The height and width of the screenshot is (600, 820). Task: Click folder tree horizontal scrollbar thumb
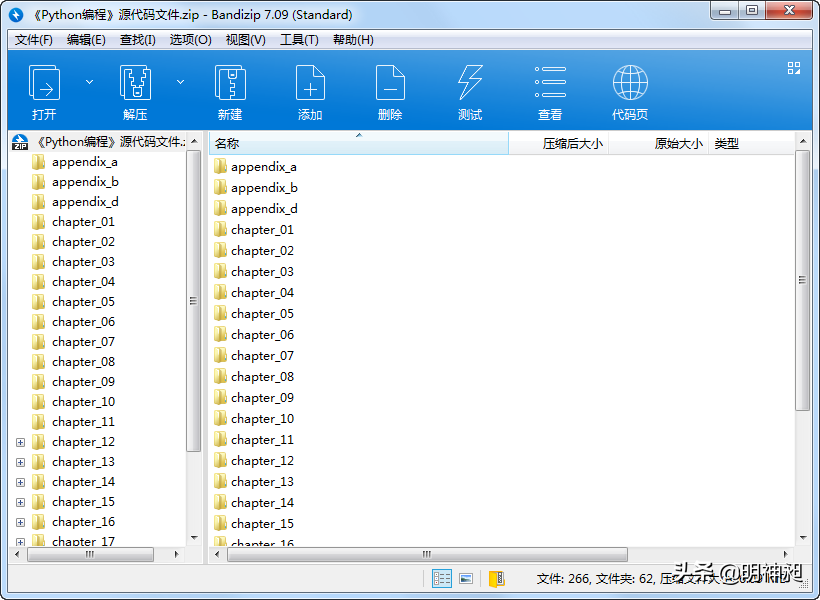(90, 554)
